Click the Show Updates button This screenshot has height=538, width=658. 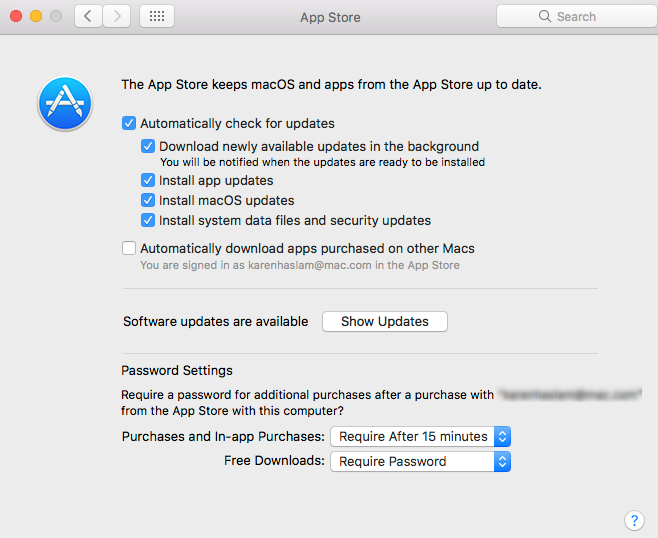click(x=385, y=321)
